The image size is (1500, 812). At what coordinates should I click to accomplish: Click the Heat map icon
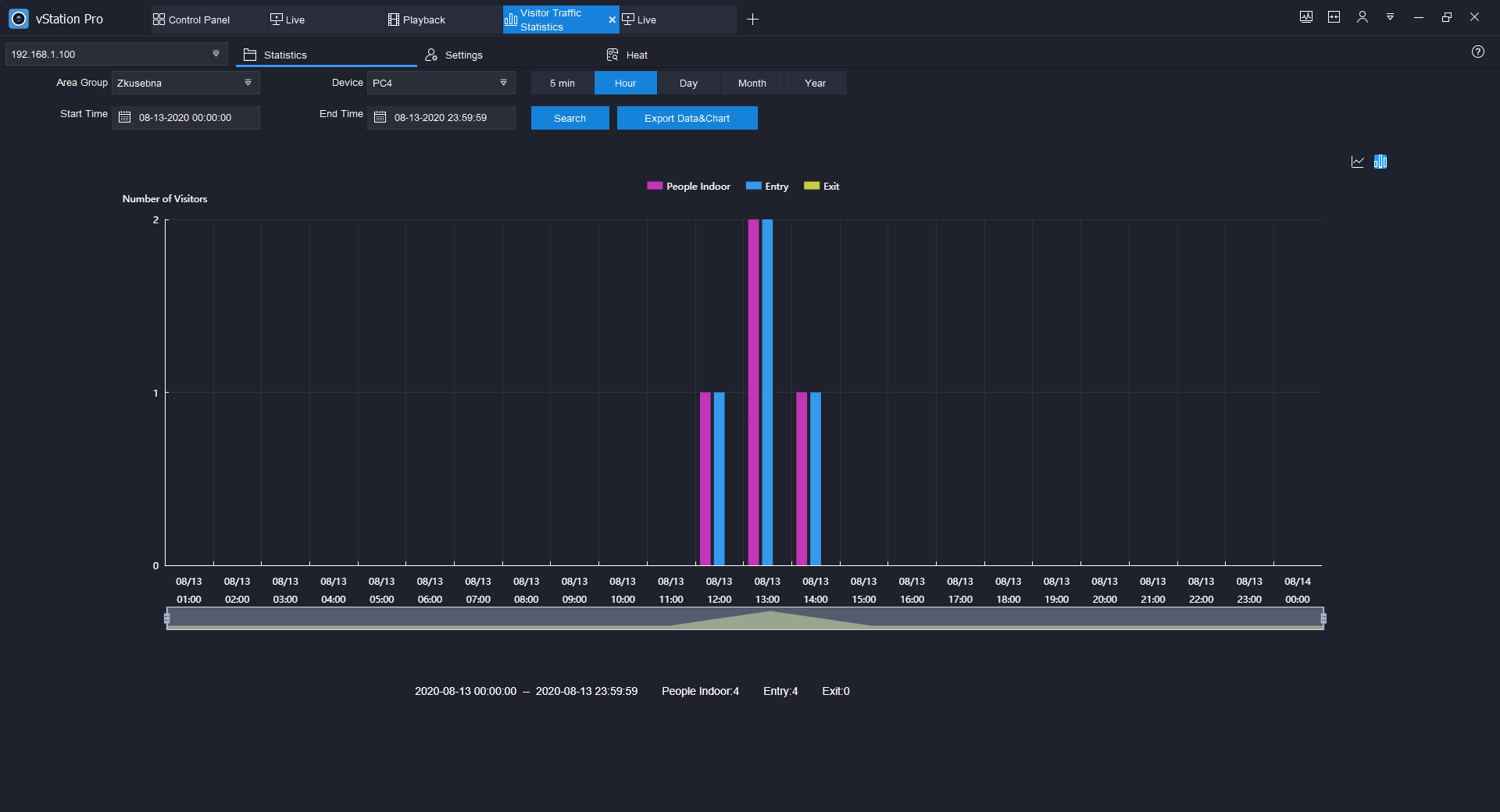click(612, 55)
